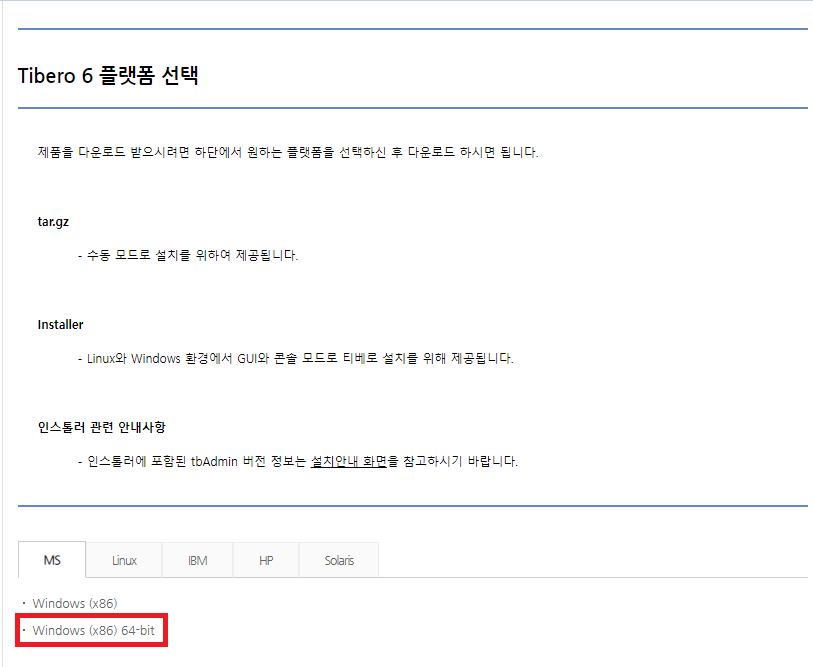Switch to the Solaris tab
The image size is (813, 667).
tap(339, 560)
